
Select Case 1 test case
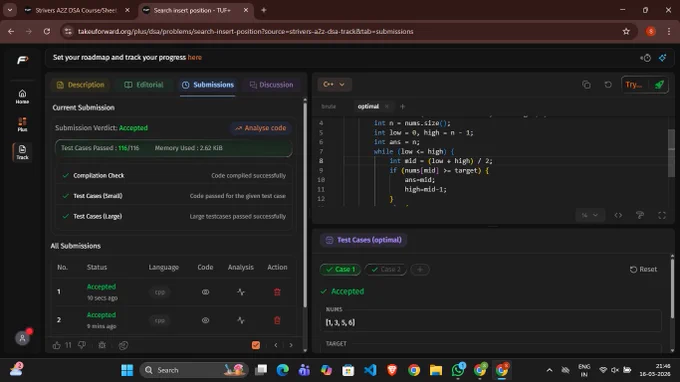coord(340,269)
